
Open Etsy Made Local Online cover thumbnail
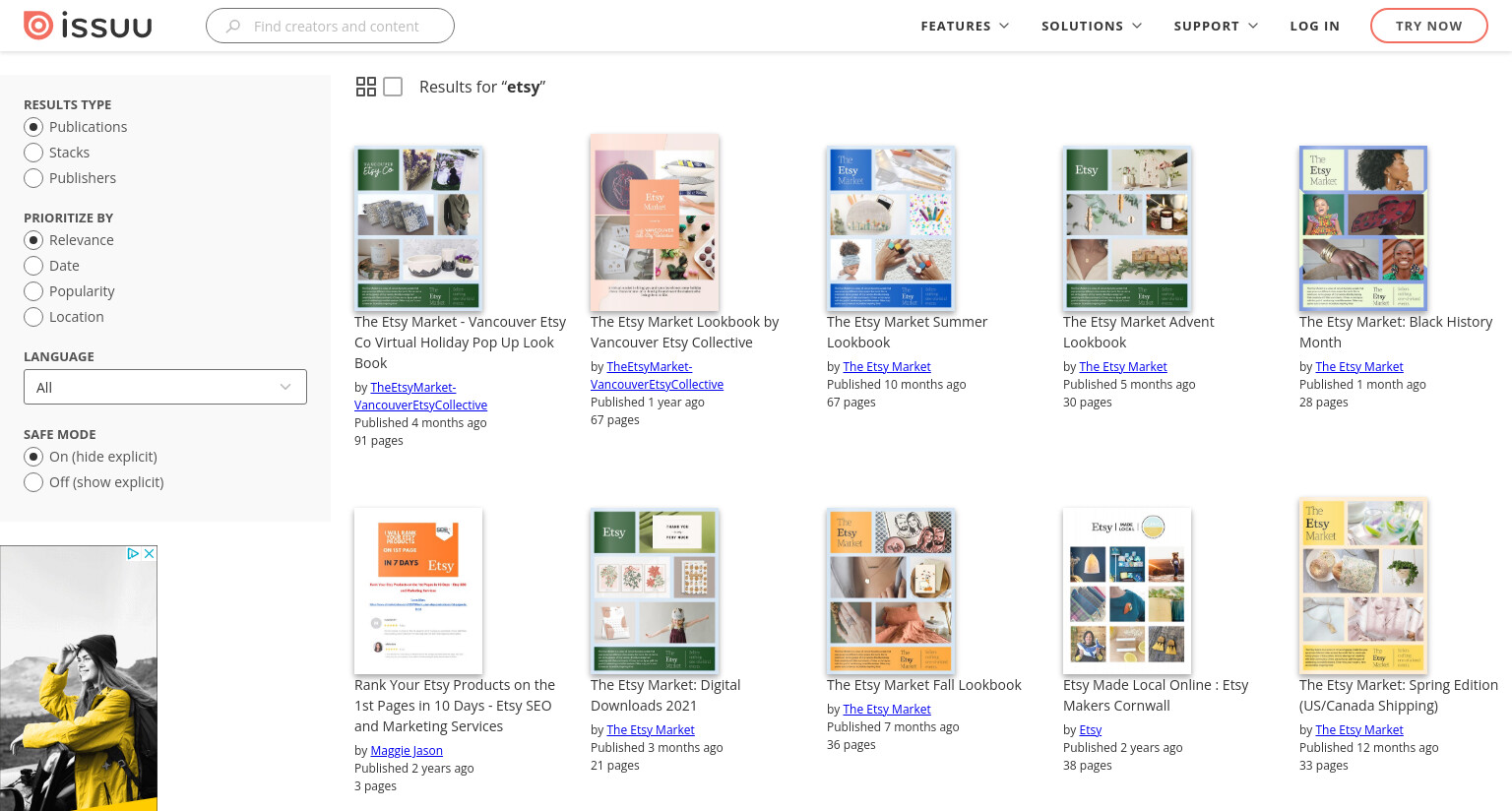point(1127,591)
